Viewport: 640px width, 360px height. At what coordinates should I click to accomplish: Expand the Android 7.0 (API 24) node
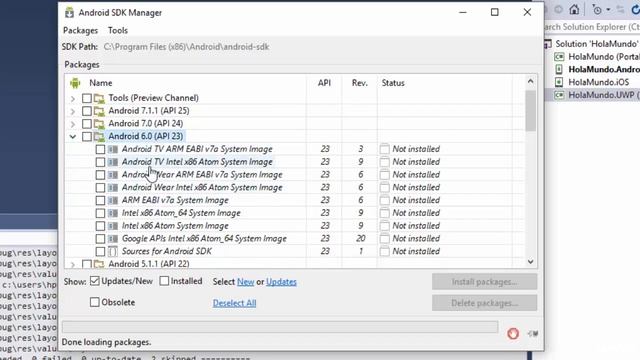tap(73, 124)
